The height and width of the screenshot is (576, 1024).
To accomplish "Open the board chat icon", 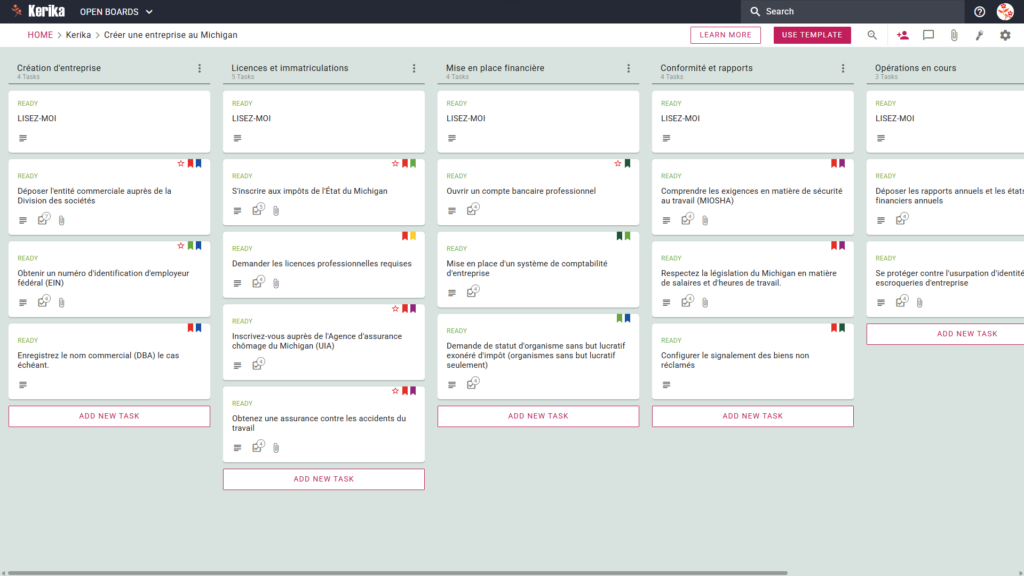I will (928, 35).
